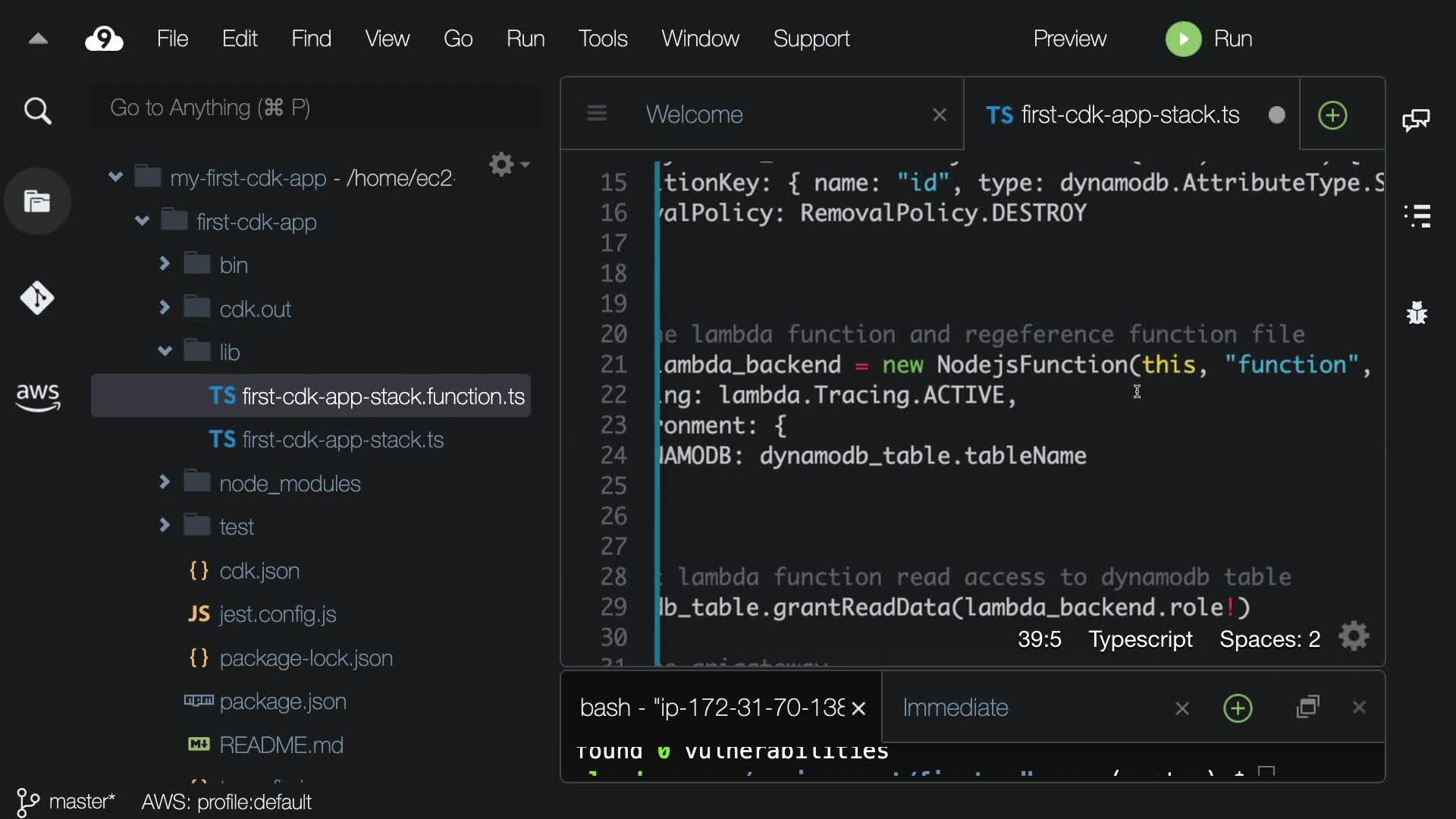Open the search panel magnifier icon
The width and height of the screenshot is (1456, 819).
(37, 111)
